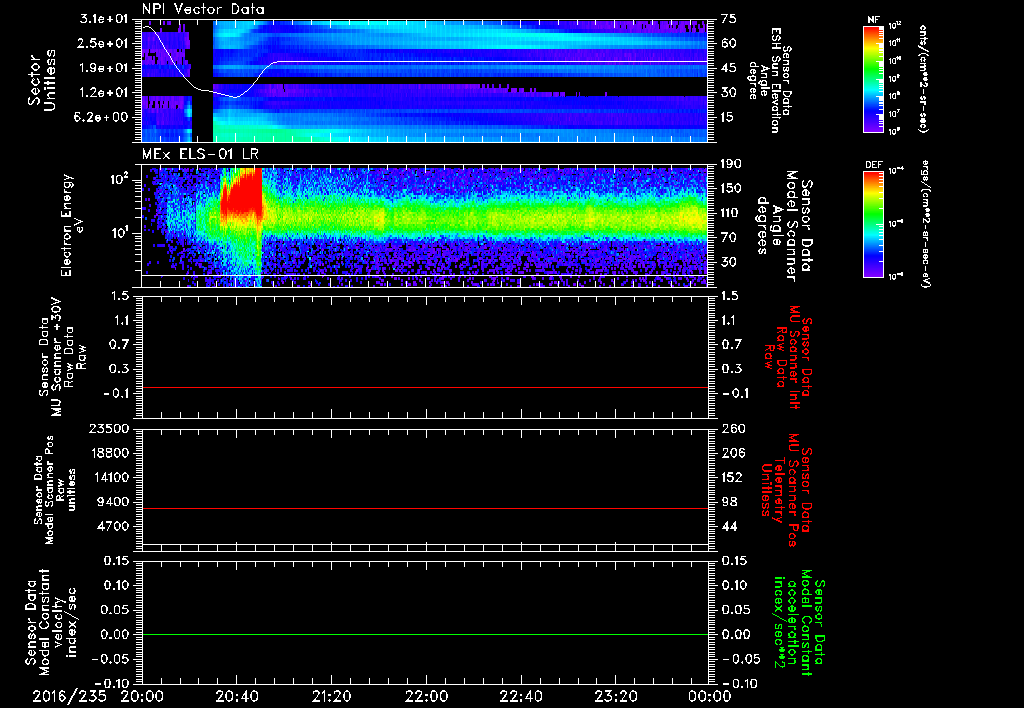1024x708 pixels.
Task: Click the 23500 scanner position tick label
Action: 110,428
